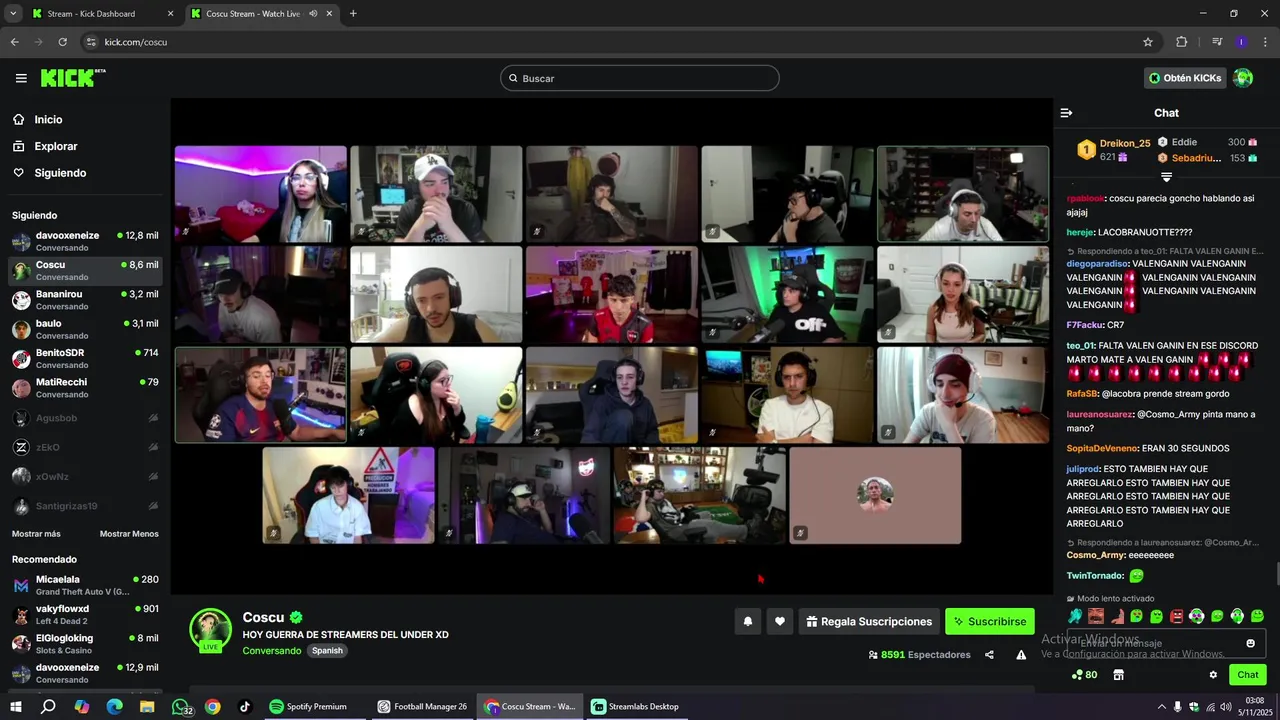1280x720 pixels.
Task: Insert the teal waving hand emote
Action: [x=1075, y=616]
